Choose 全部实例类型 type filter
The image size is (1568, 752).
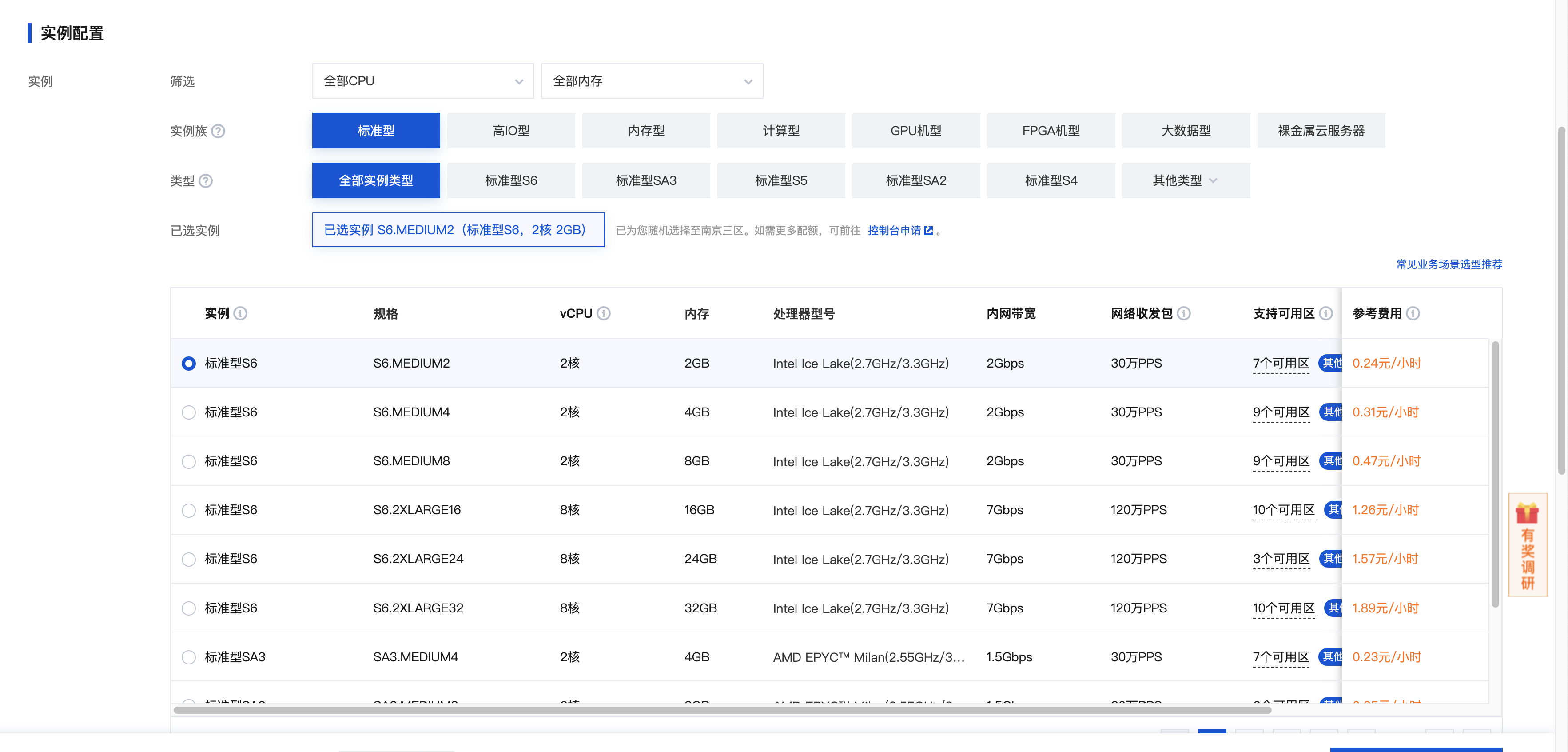point(376,180)
